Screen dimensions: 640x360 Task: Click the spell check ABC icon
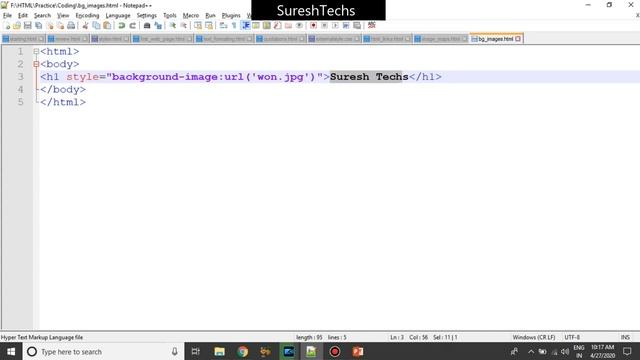coord(371,26)
